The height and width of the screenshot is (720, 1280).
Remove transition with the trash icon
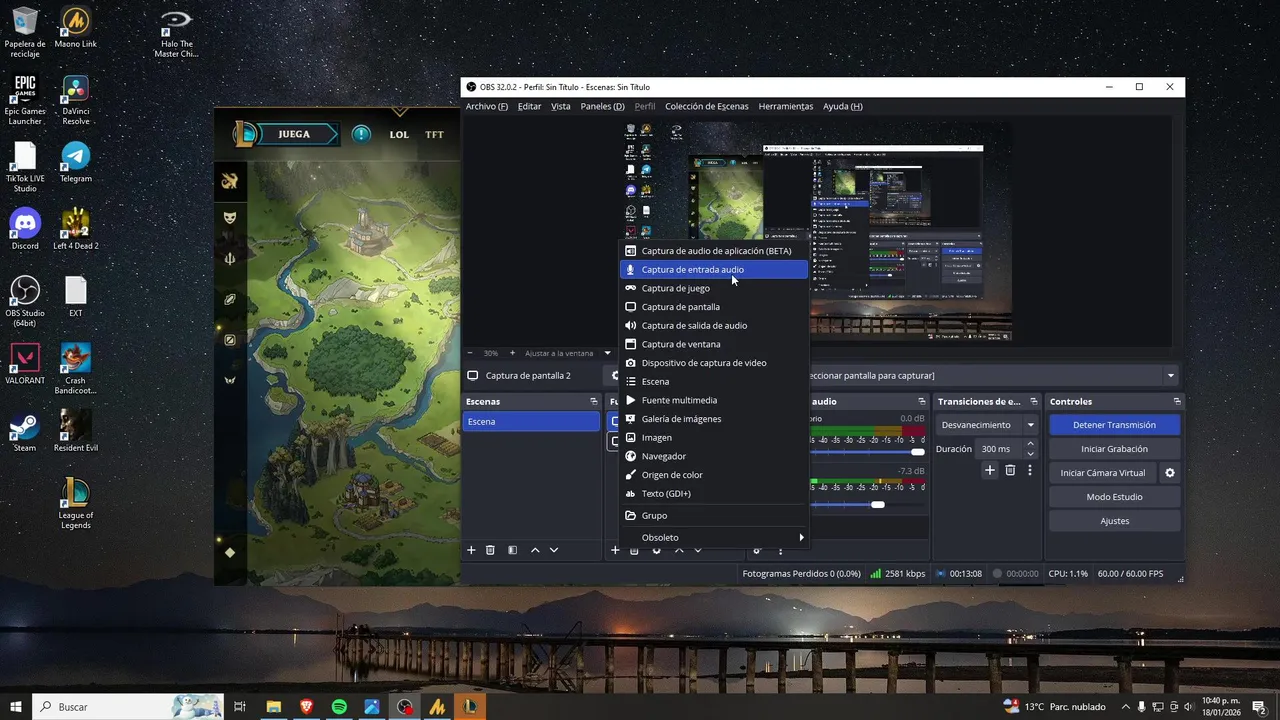pos(1010,470)
